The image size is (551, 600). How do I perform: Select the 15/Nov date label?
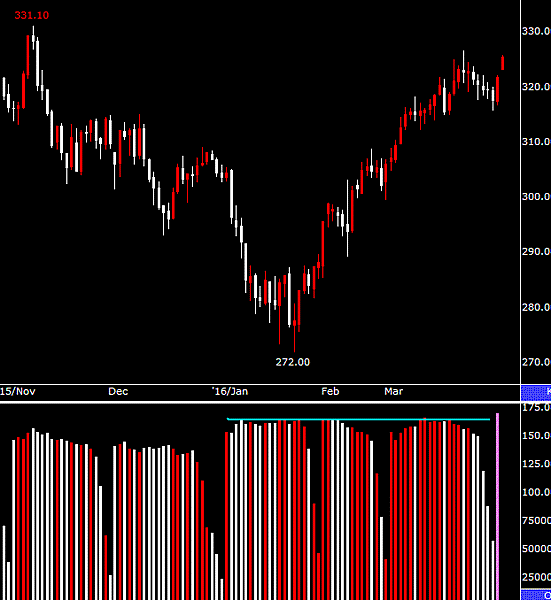pos(18,391)
